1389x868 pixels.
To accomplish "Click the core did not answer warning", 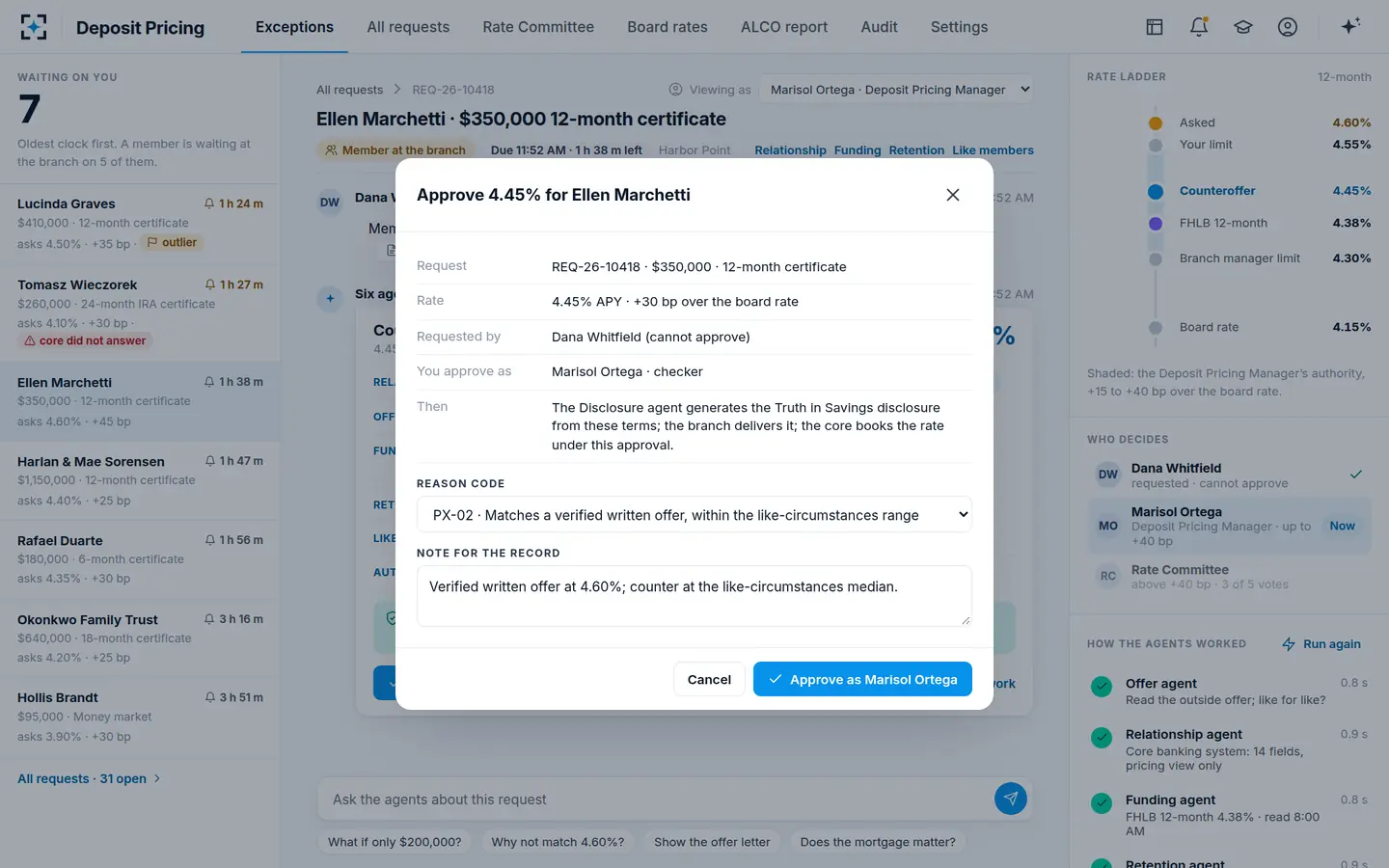I will point(86,340).
